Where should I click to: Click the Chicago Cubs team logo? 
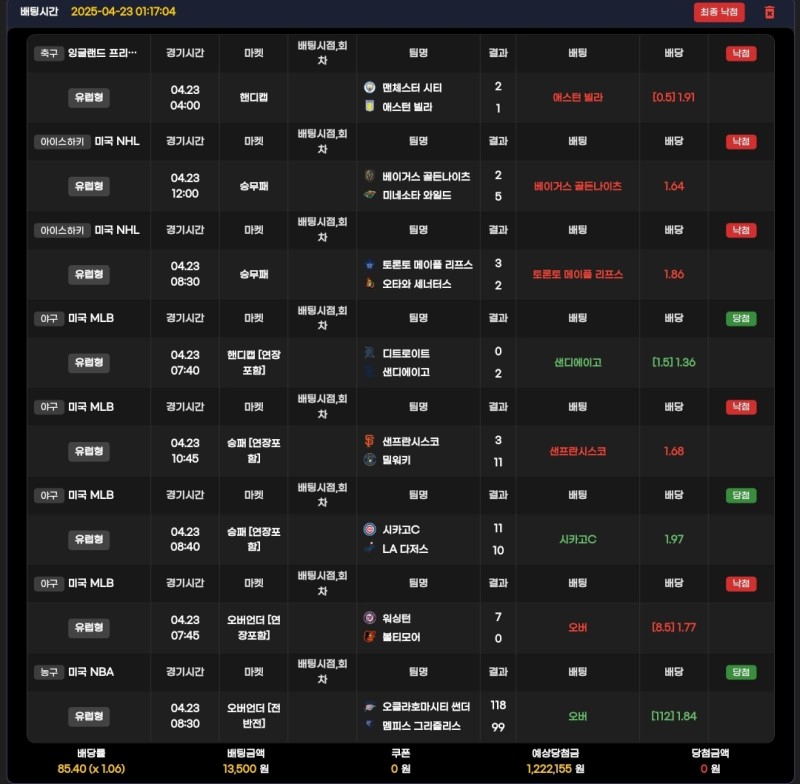(x=370, y=529)
